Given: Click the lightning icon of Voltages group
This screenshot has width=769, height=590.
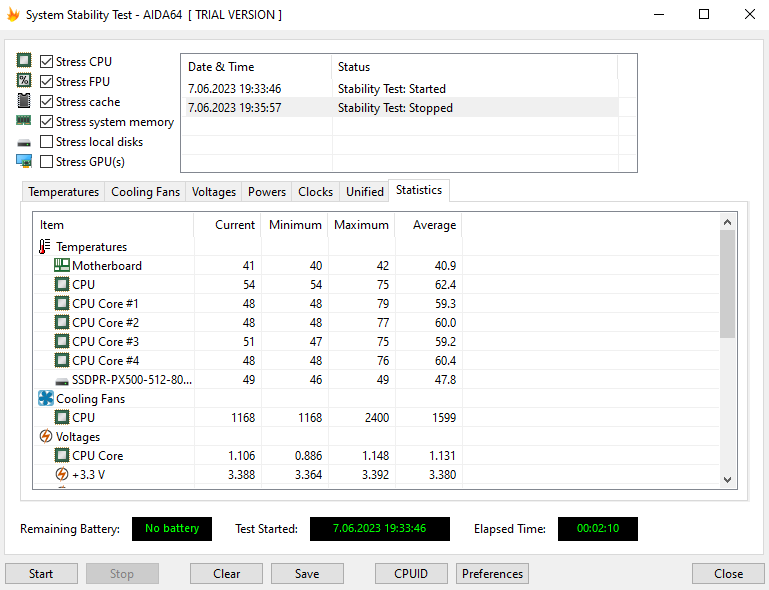Looking at the screenshot, I should click(46, 436).
